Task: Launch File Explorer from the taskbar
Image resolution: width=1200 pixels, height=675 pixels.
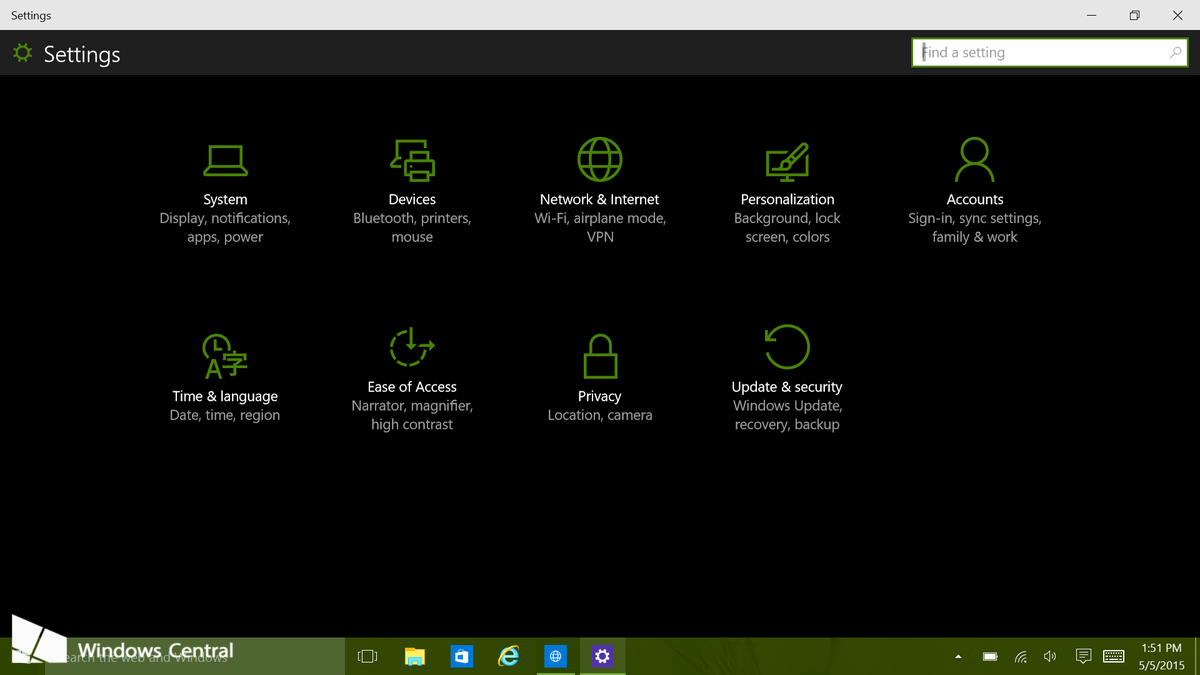Action: 414,656
